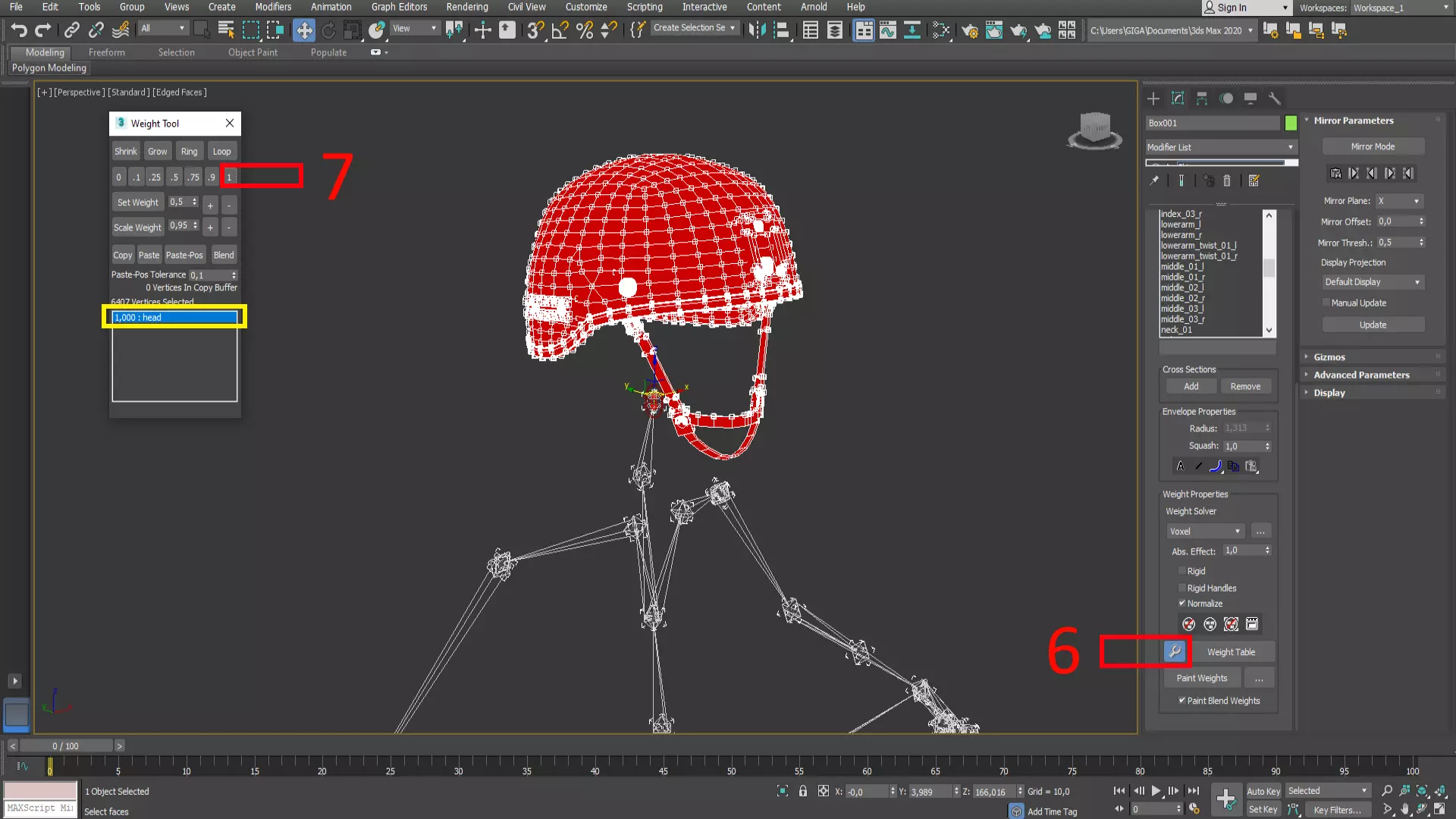Toggle the Paint Blend Weights checkbox
The width and height of the screenshot is (1456, 819).
(1182, 701)
